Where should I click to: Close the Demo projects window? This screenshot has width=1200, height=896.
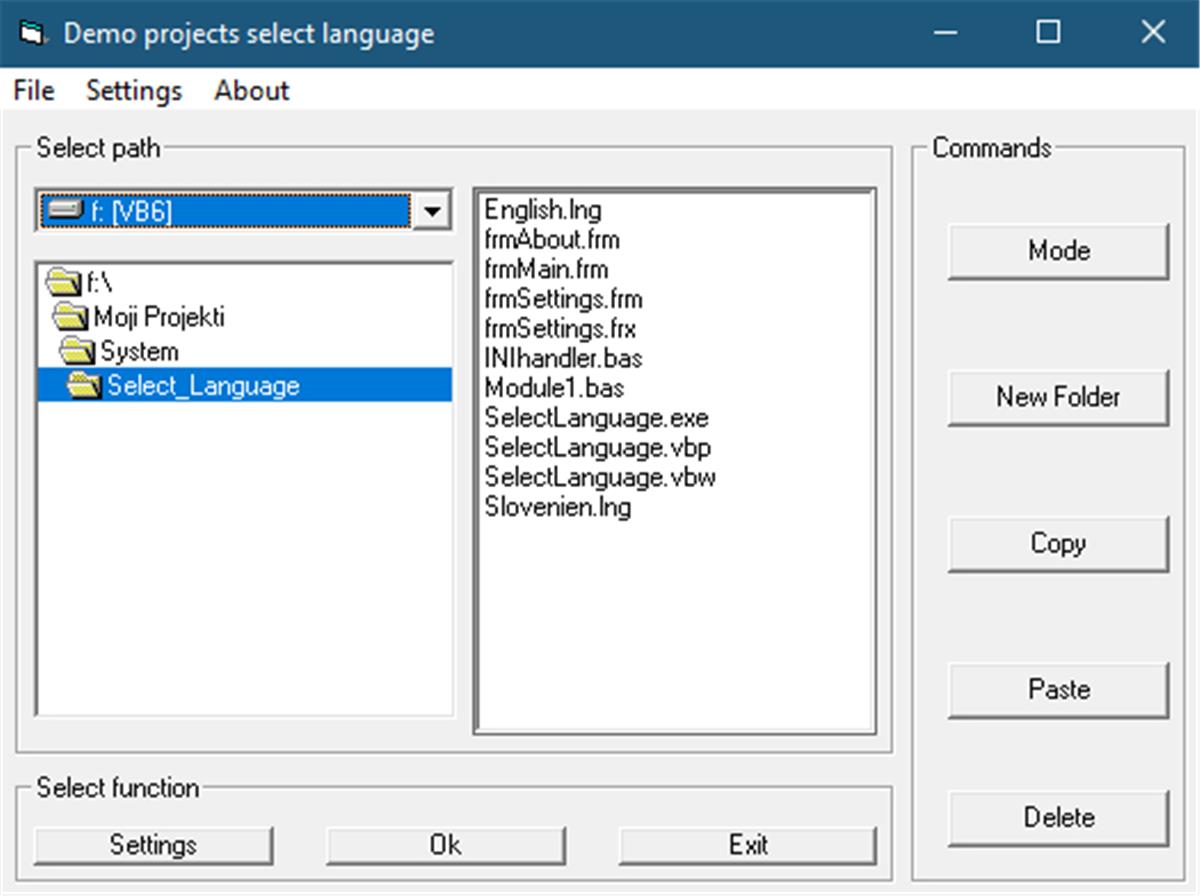tap(1152, 33)
